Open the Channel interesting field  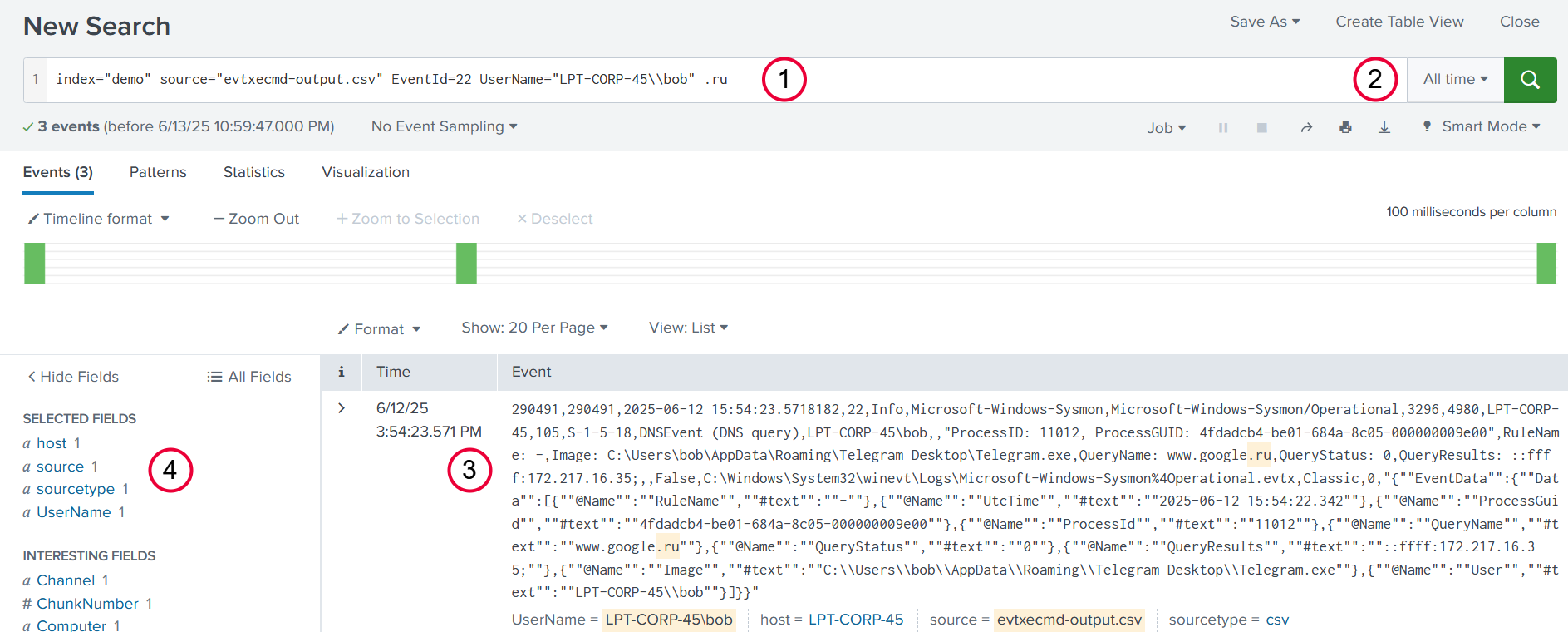pos(66,580)
